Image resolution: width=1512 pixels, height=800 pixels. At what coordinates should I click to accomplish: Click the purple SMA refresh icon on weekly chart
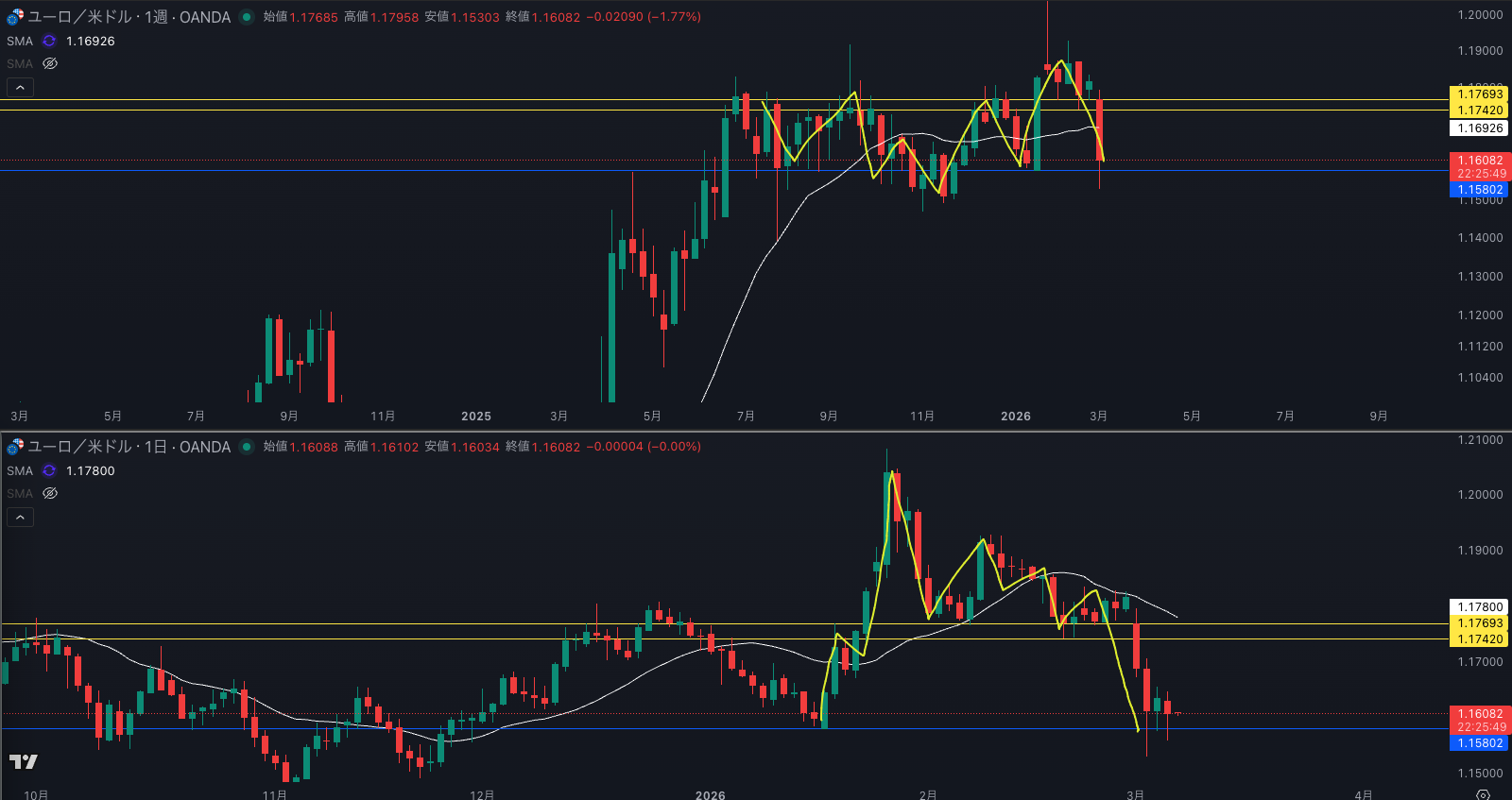click(49, 42)
